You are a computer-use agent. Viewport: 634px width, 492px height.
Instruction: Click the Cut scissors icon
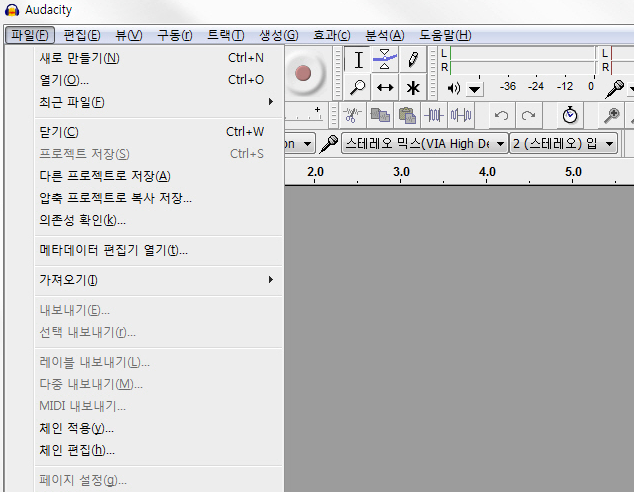coord(353,116)
